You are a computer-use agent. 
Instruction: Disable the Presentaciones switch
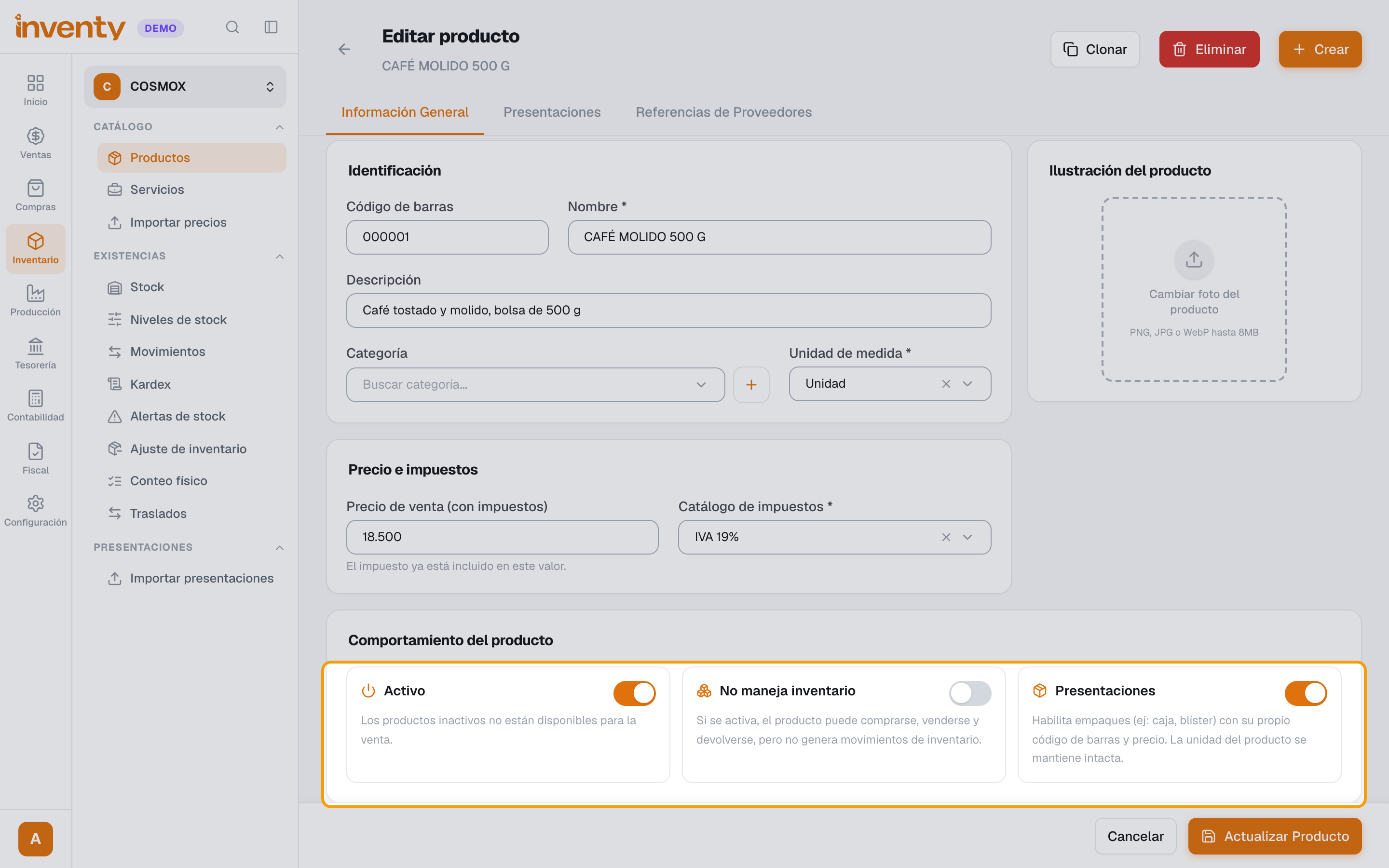point(1306,693)
